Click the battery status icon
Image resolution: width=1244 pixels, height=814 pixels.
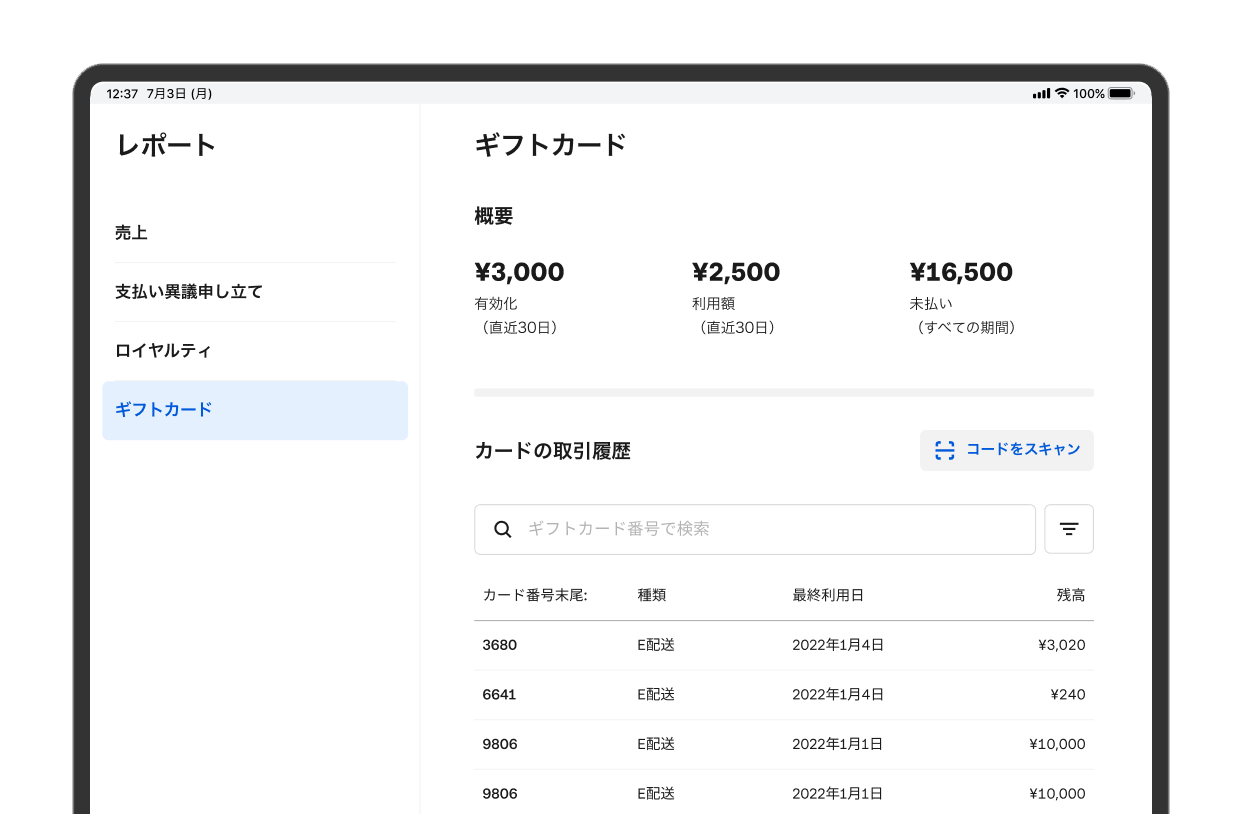pos(1121,93)
